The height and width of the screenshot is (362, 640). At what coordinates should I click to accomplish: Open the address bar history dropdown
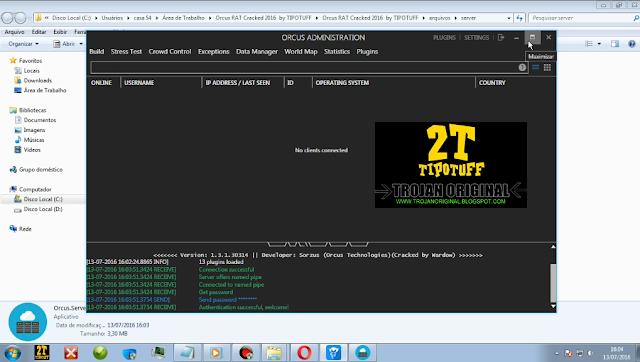coord(509,18)
